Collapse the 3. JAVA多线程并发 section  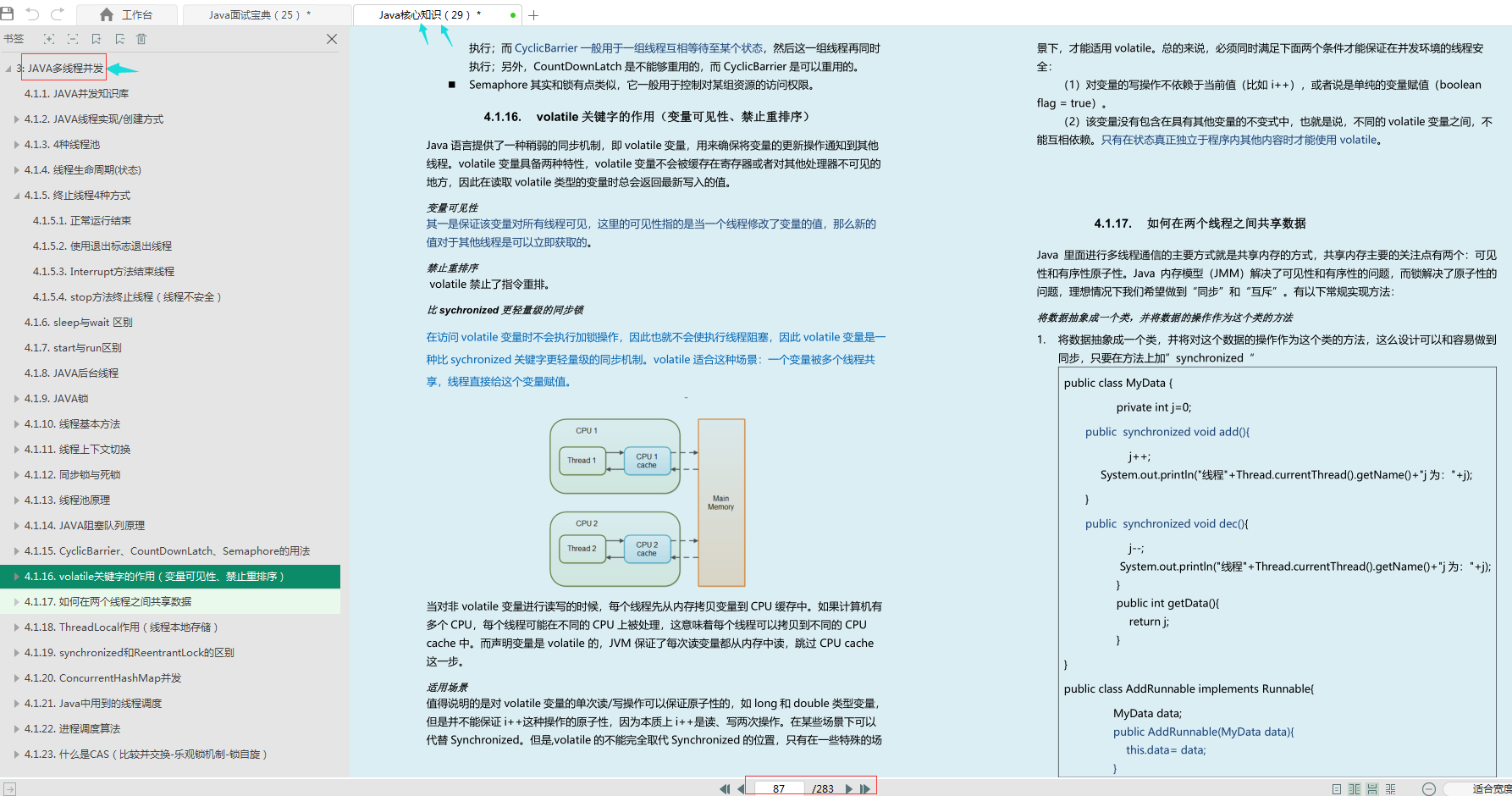8,69
